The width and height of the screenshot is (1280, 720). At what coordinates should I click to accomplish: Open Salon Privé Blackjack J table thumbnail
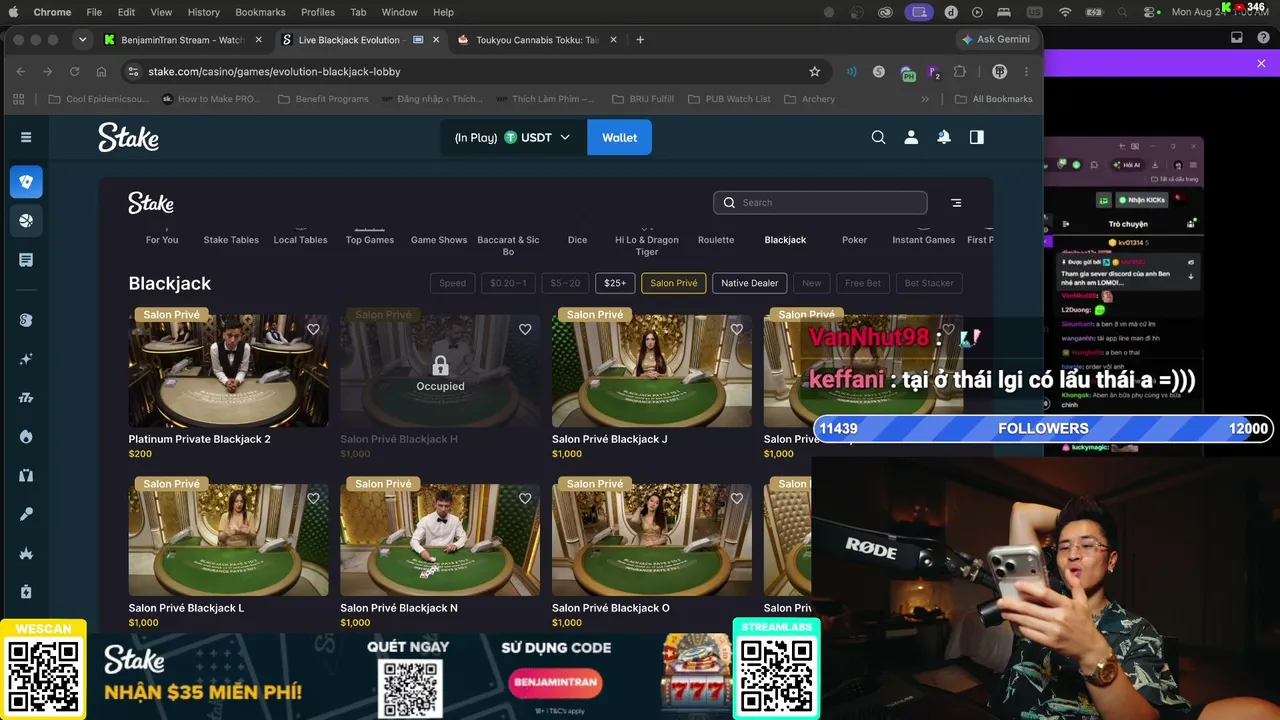click(x=652, y=371)
